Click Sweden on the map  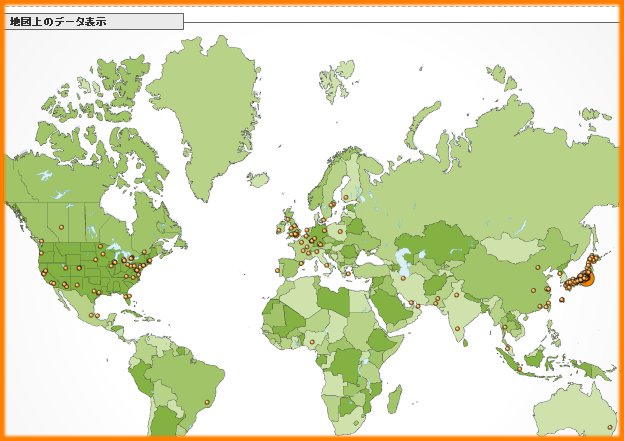pyautogui.click(x=332, y=187)
